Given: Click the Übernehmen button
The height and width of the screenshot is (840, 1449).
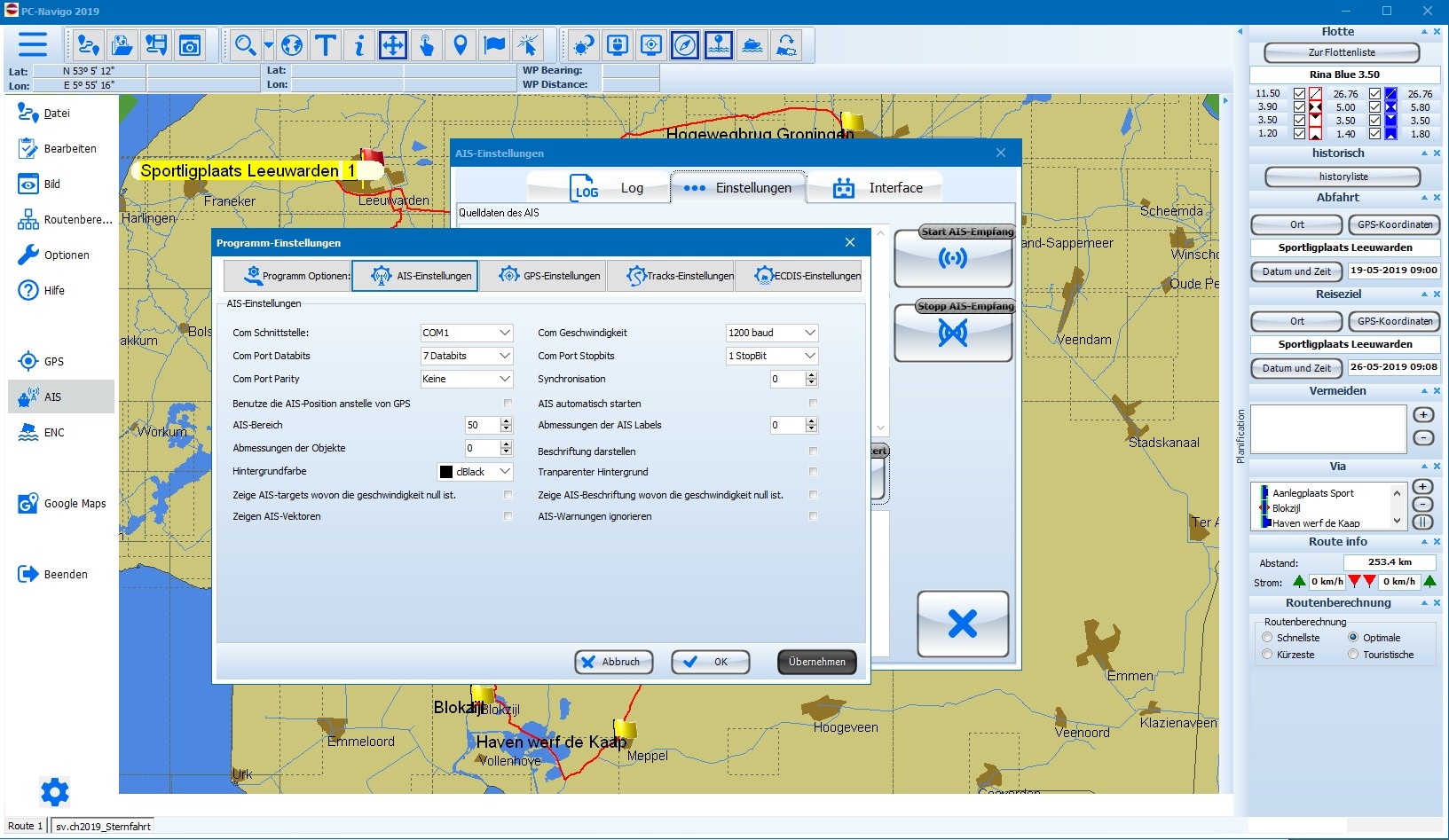Looking at the screenshot, I should tap(816, 662).
